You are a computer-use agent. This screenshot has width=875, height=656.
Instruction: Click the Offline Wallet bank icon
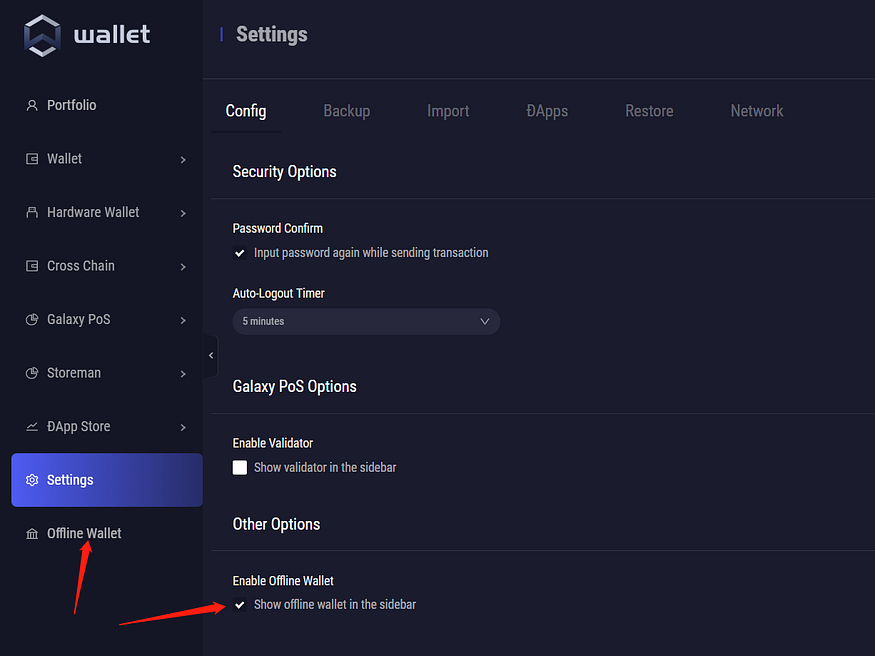[x=32, y=534]
